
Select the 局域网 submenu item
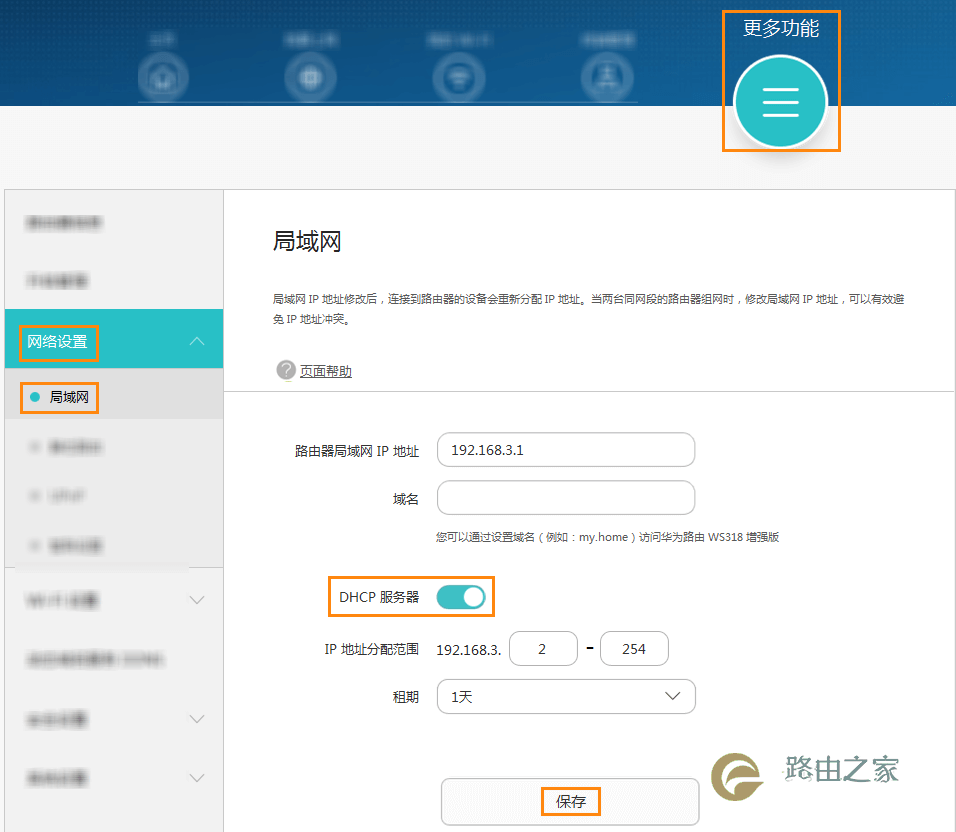pos(62,397)
